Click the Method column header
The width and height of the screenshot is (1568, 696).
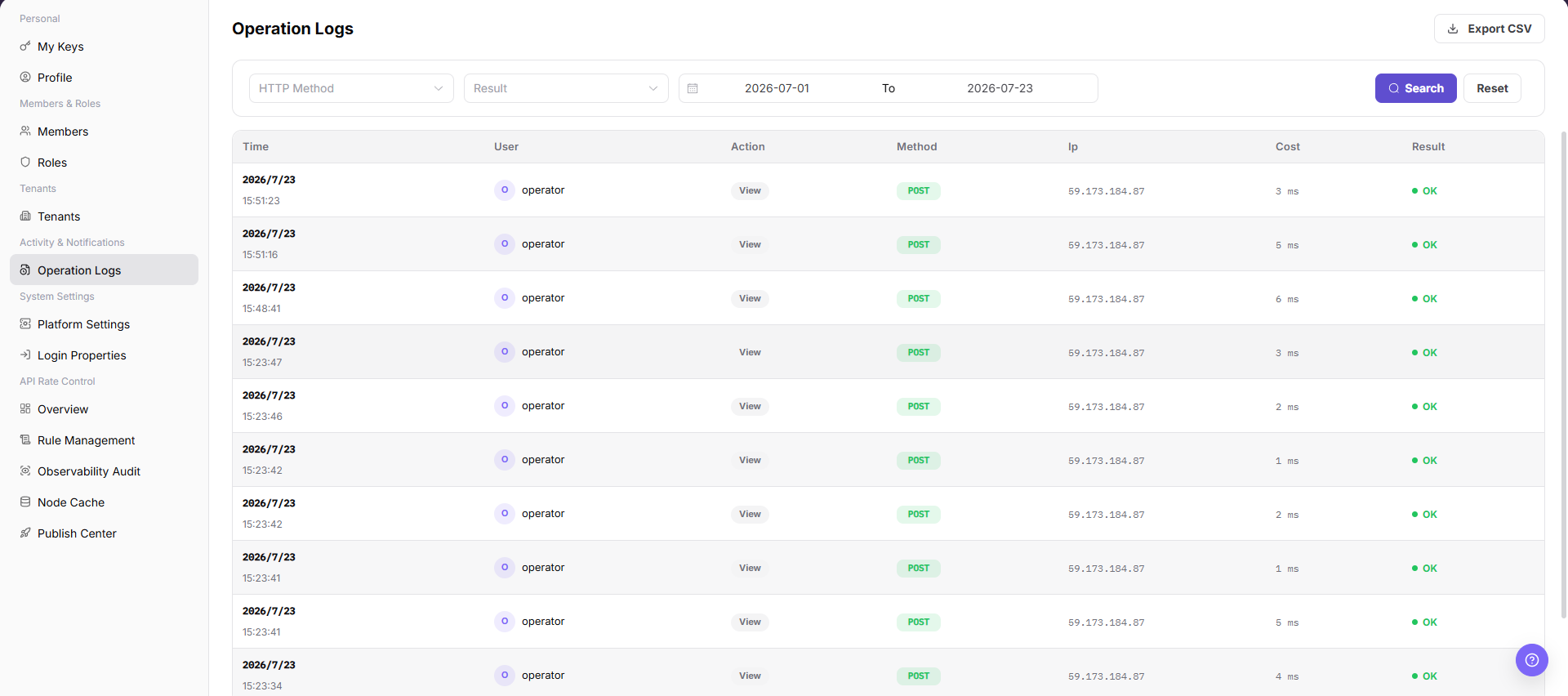[916, 146]
